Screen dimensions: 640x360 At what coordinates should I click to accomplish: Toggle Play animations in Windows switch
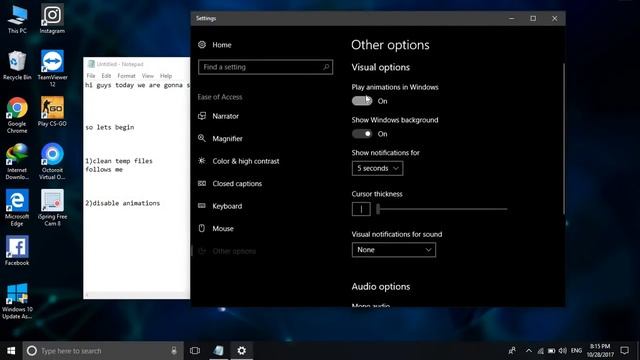(x=362, y=101)
